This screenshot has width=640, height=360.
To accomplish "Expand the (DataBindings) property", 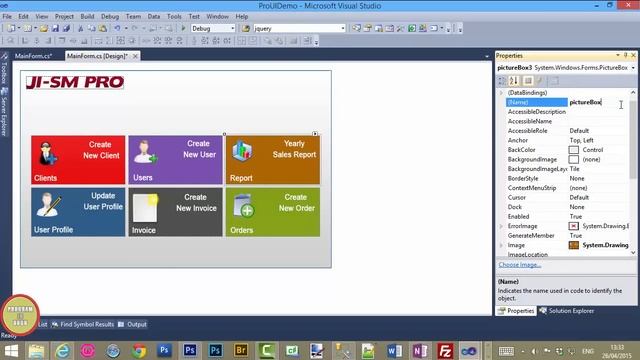I will pyautogui.click(x=501, y=93).
